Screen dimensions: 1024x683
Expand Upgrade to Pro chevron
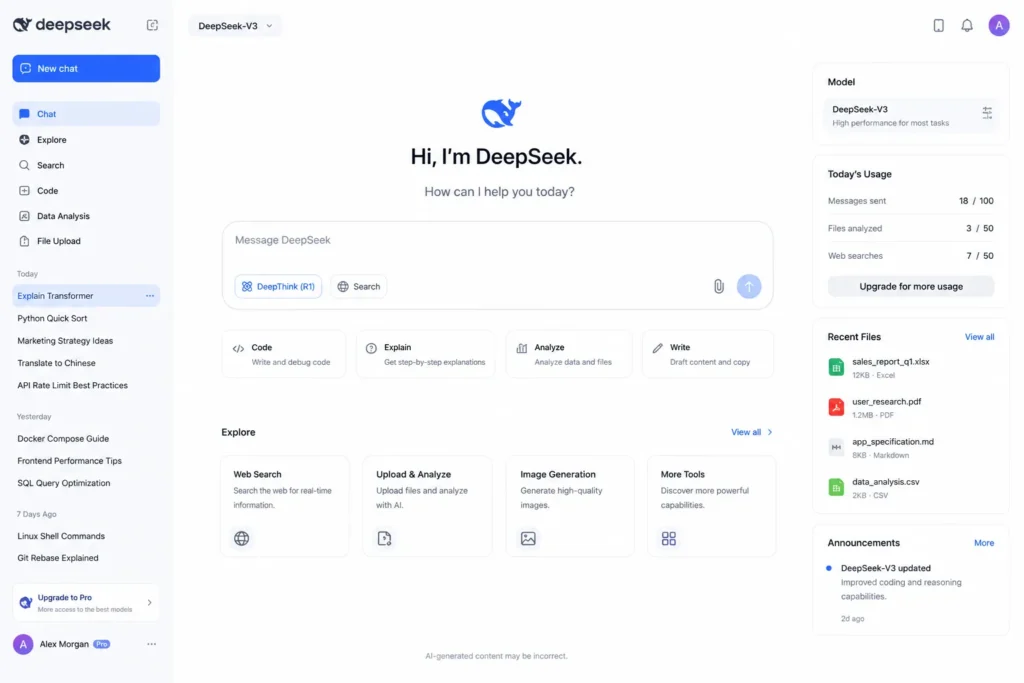(150, 603)
